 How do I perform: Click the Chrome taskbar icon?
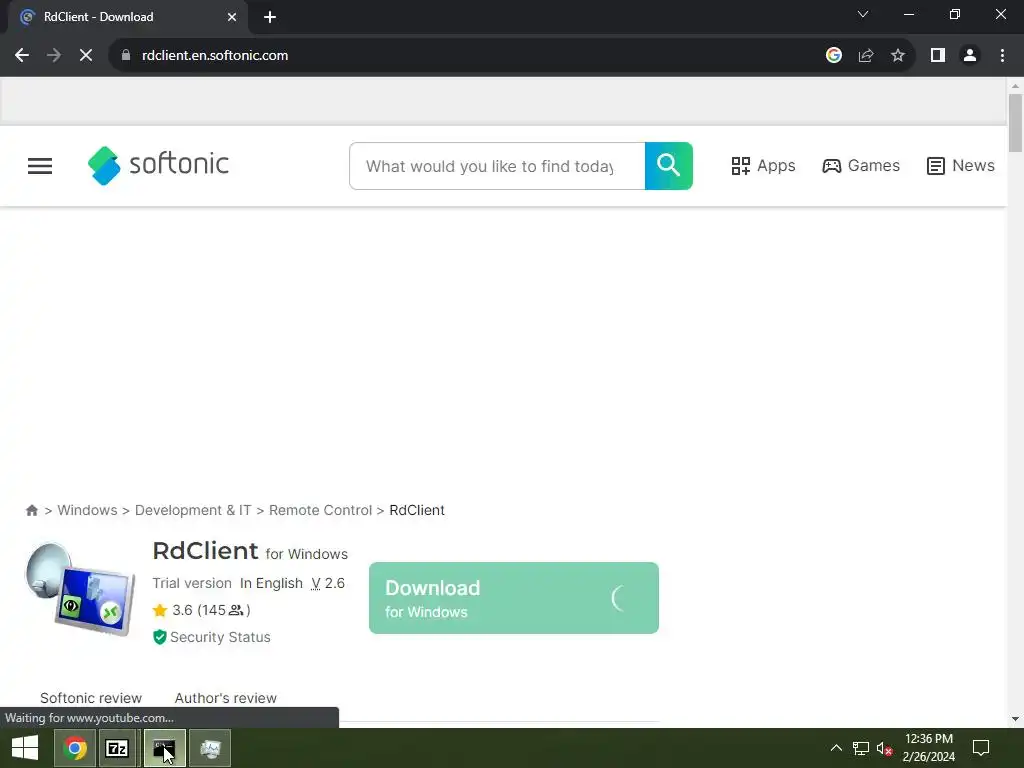point(75,748)
